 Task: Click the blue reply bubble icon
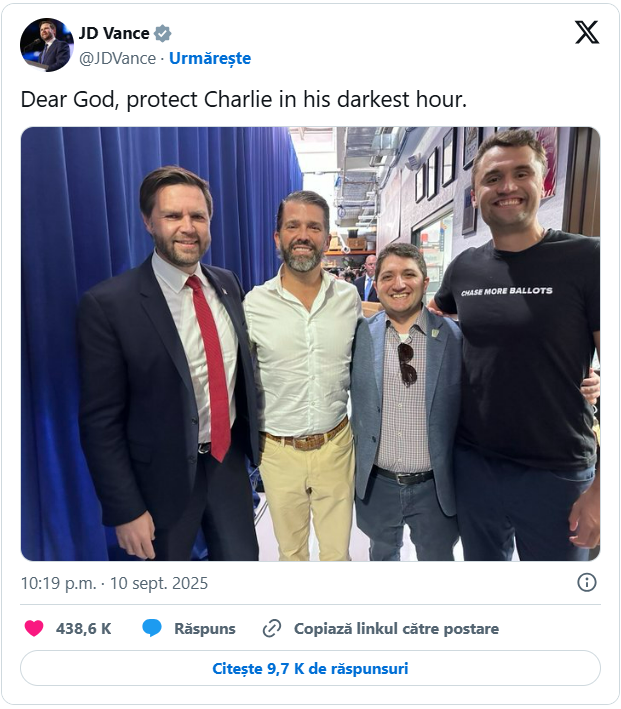[x=152, y=628]
